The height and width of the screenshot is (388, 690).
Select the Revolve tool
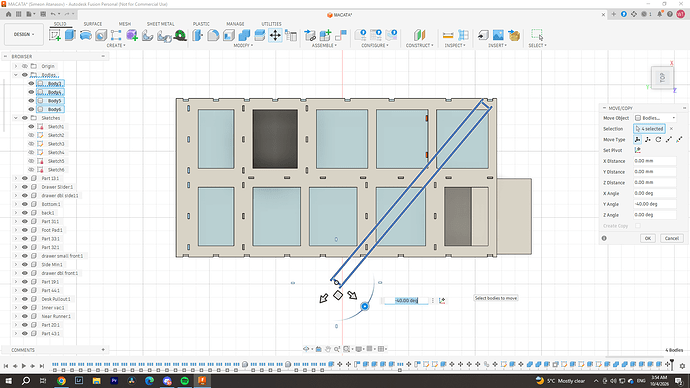(86, 35)
